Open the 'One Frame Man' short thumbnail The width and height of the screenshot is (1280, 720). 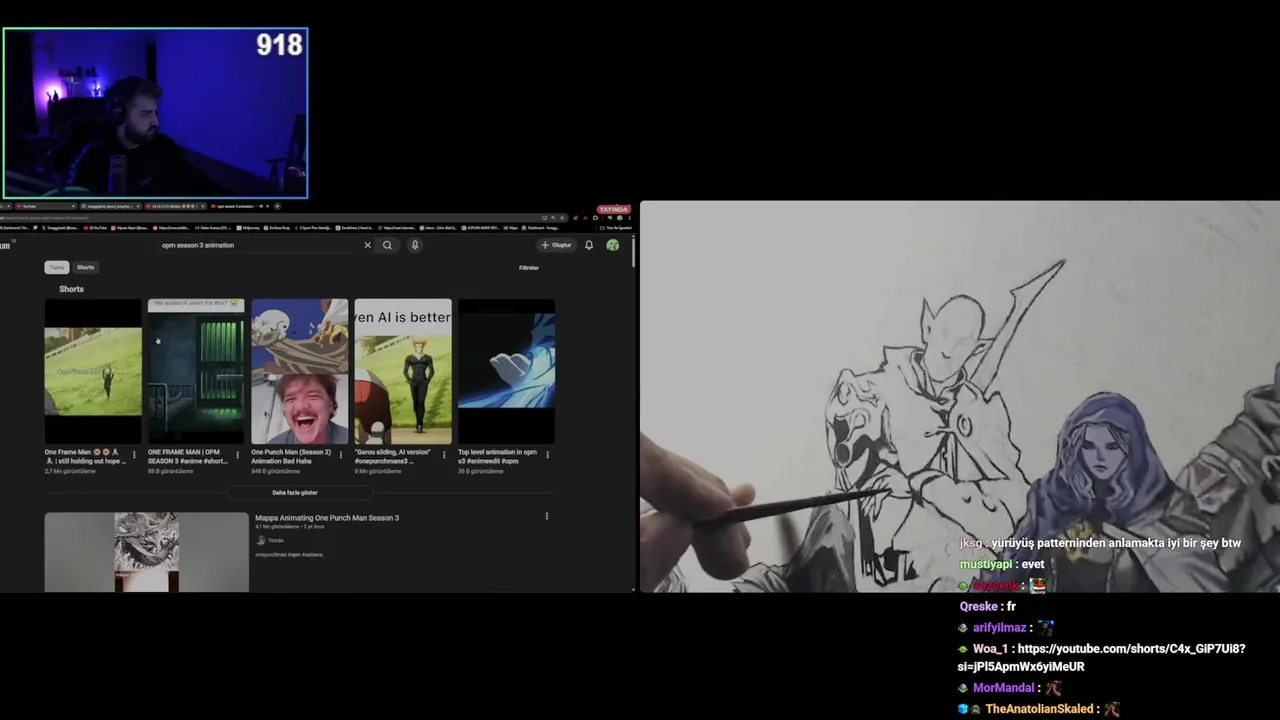click(x=93, y=371)
